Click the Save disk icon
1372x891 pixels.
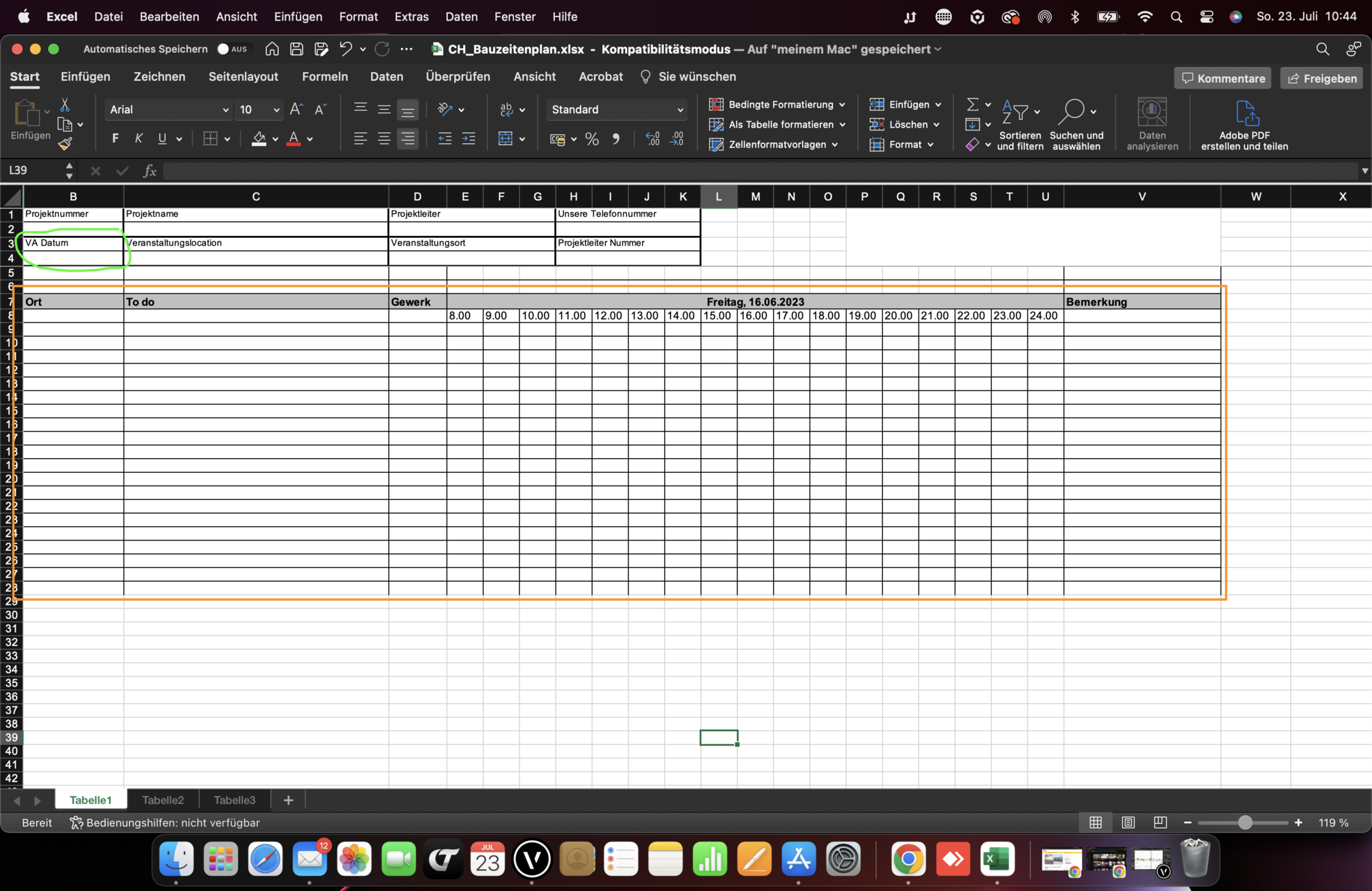(x=296, y=49)
